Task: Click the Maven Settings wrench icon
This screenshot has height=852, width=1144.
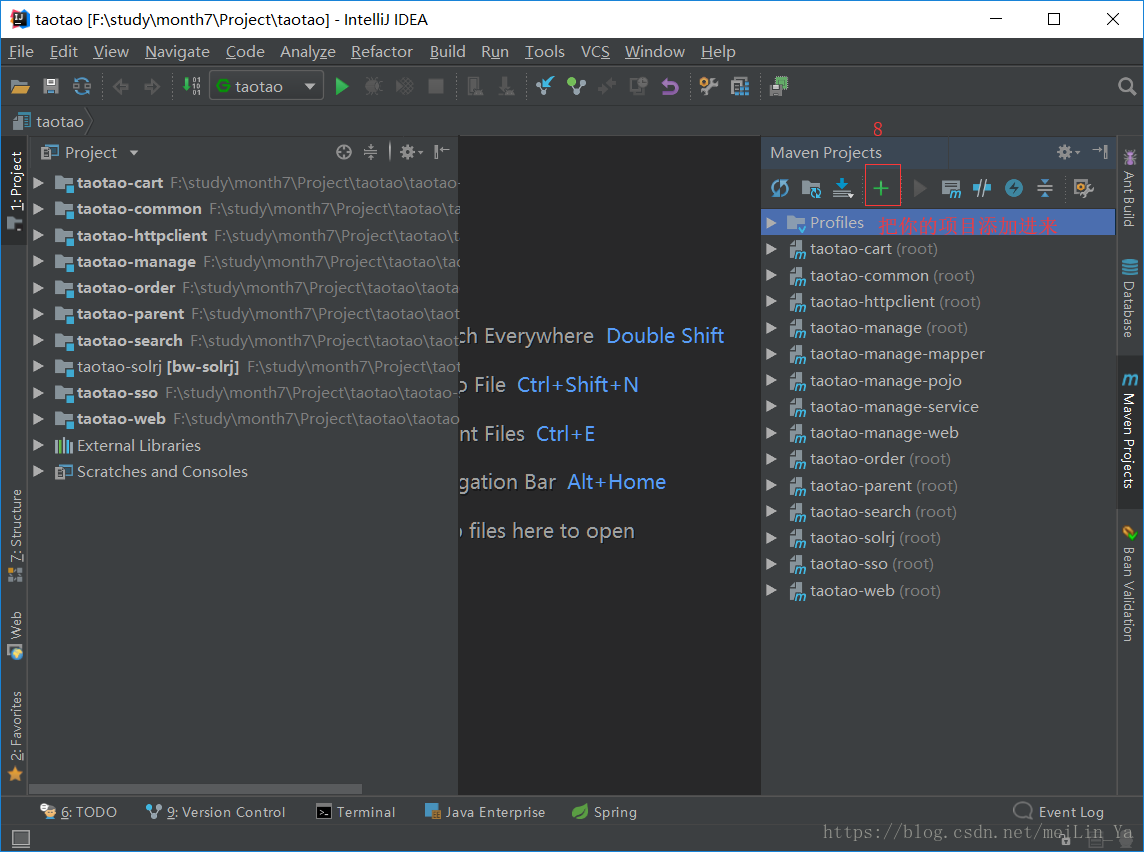Action: (x=1083, y=188)
